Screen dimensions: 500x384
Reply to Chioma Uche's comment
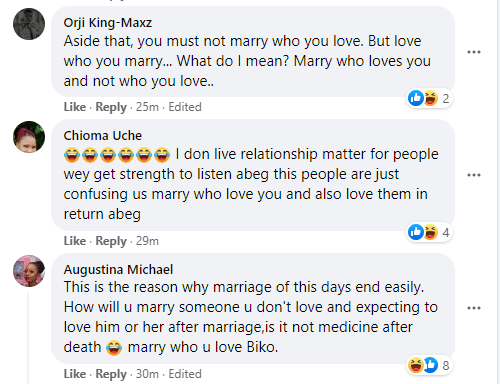(x=111, y=241)
